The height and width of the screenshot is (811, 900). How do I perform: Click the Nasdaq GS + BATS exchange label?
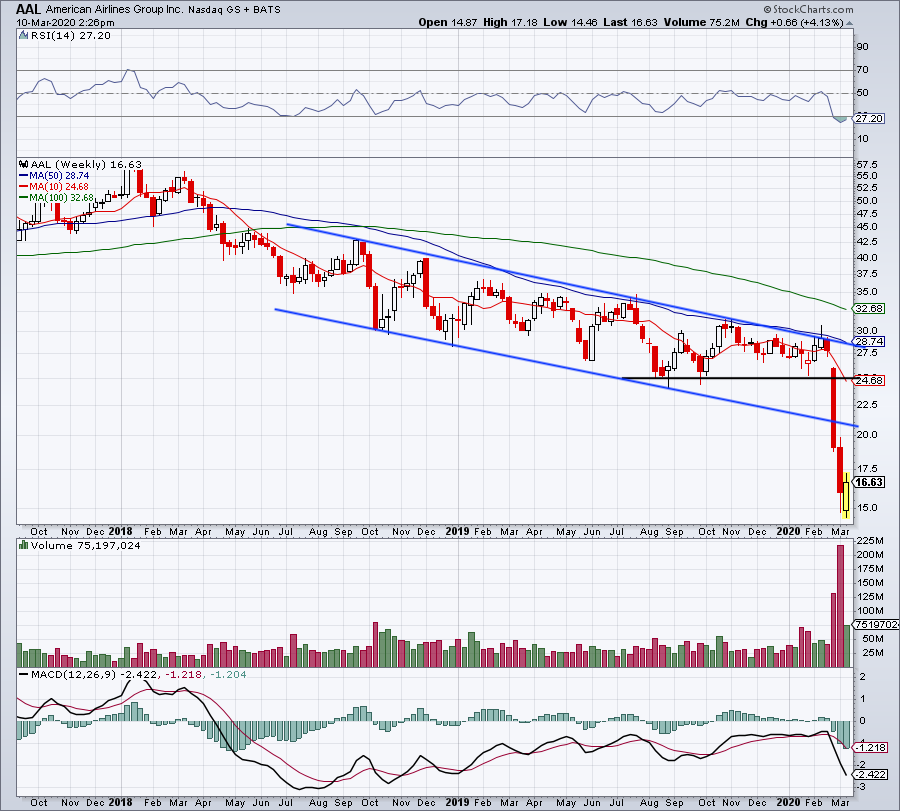coord(234,10)
